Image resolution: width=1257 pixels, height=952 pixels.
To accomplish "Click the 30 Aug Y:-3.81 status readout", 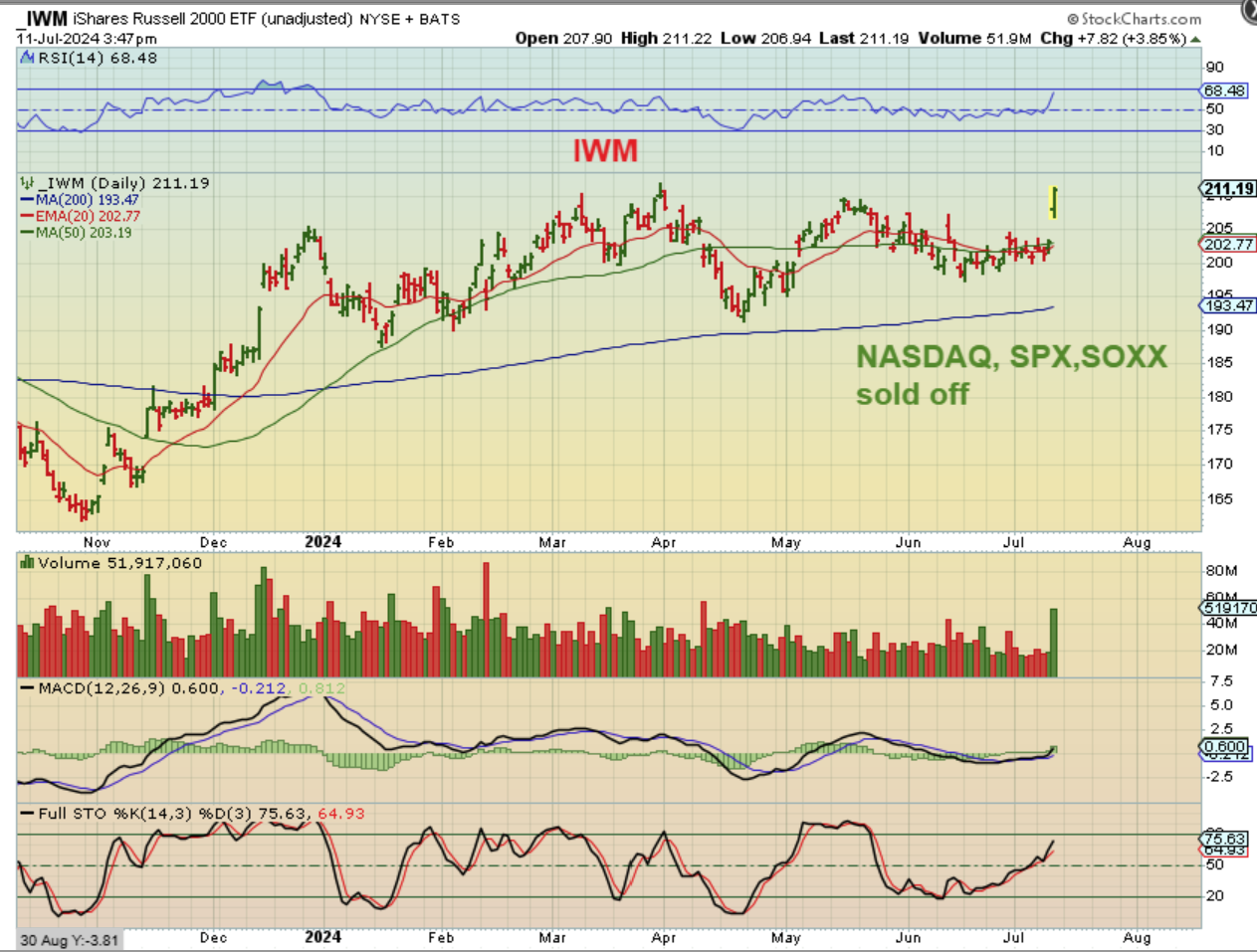I will pyautogui.click(x=70, y=940).
